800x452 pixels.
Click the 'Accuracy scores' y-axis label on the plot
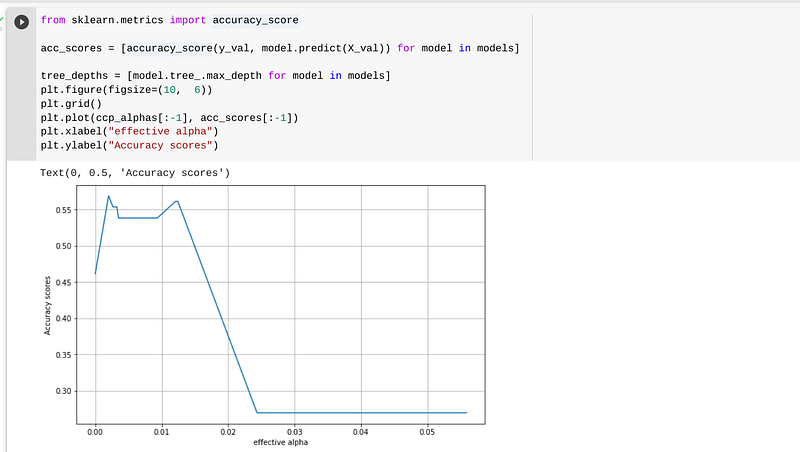[47, 306]
